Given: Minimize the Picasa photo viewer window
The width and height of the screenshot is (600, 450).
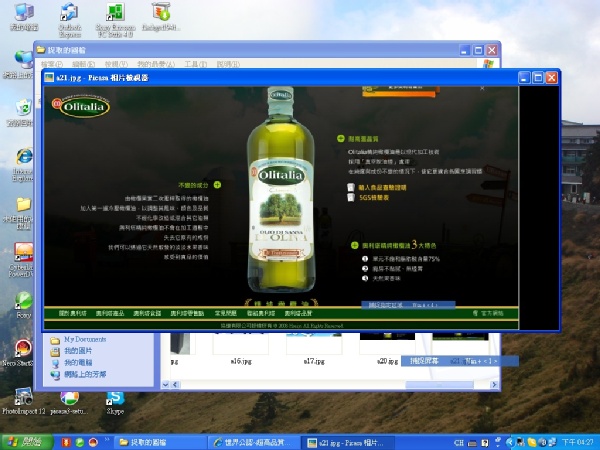Looking at the screenshot, I should pyautogui.click(x=524, y=78).
